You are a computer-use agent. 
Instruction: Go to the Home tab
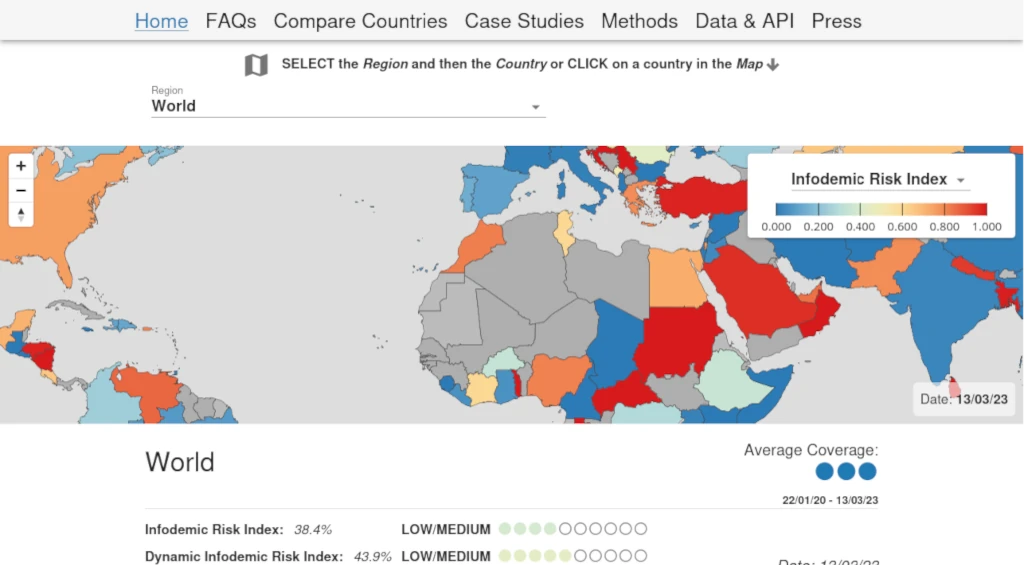[x=161, y=21]
